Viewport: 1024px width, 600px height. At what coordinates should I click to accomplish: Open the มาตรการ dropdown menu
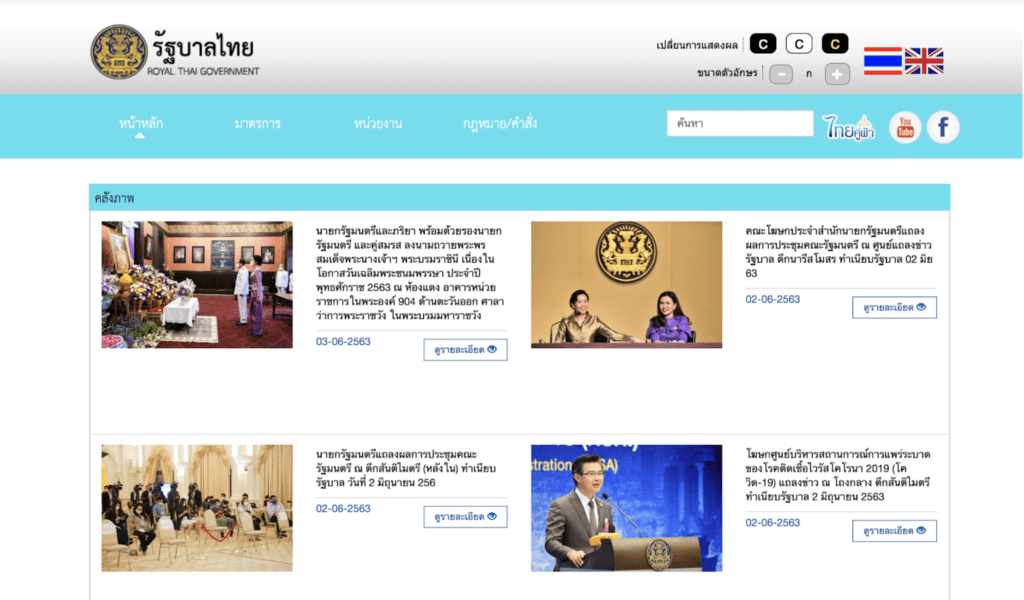click(x=258, y=123)
